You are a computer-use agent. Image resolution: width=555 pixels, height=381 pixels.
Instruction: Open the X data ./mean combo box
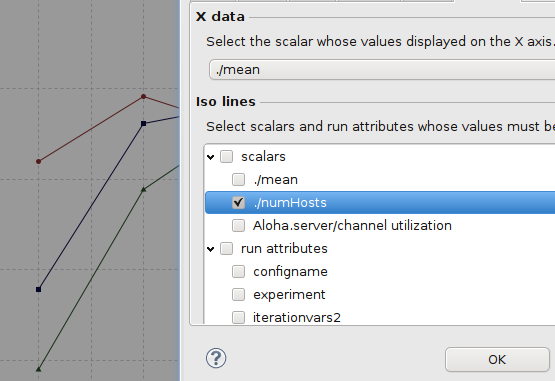point(382,70)
